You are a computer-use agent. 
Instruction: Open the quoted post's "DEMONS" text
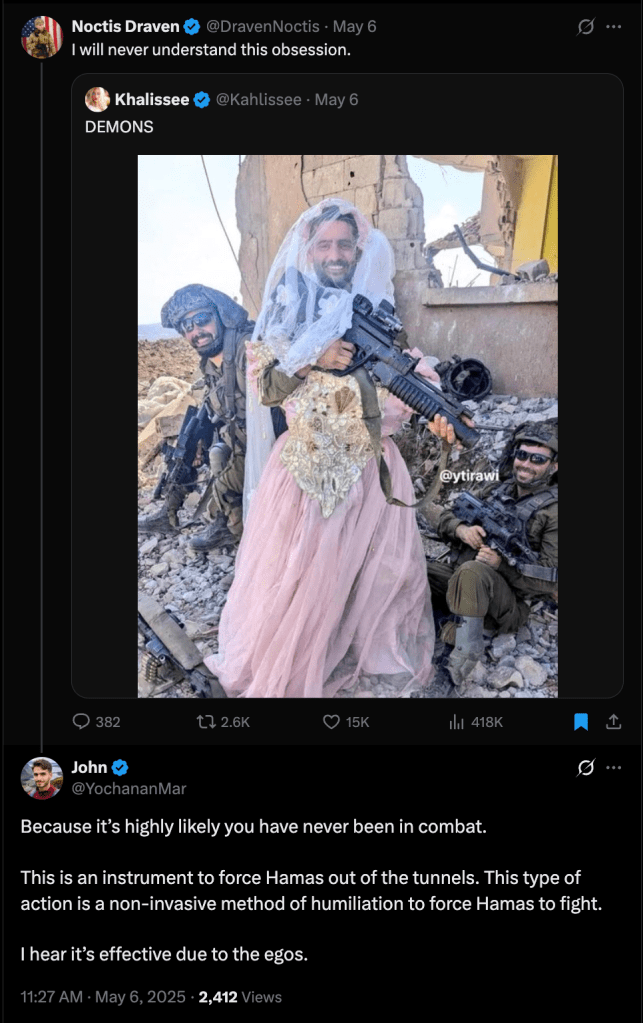pyautogui.click(x=119, y=127)
